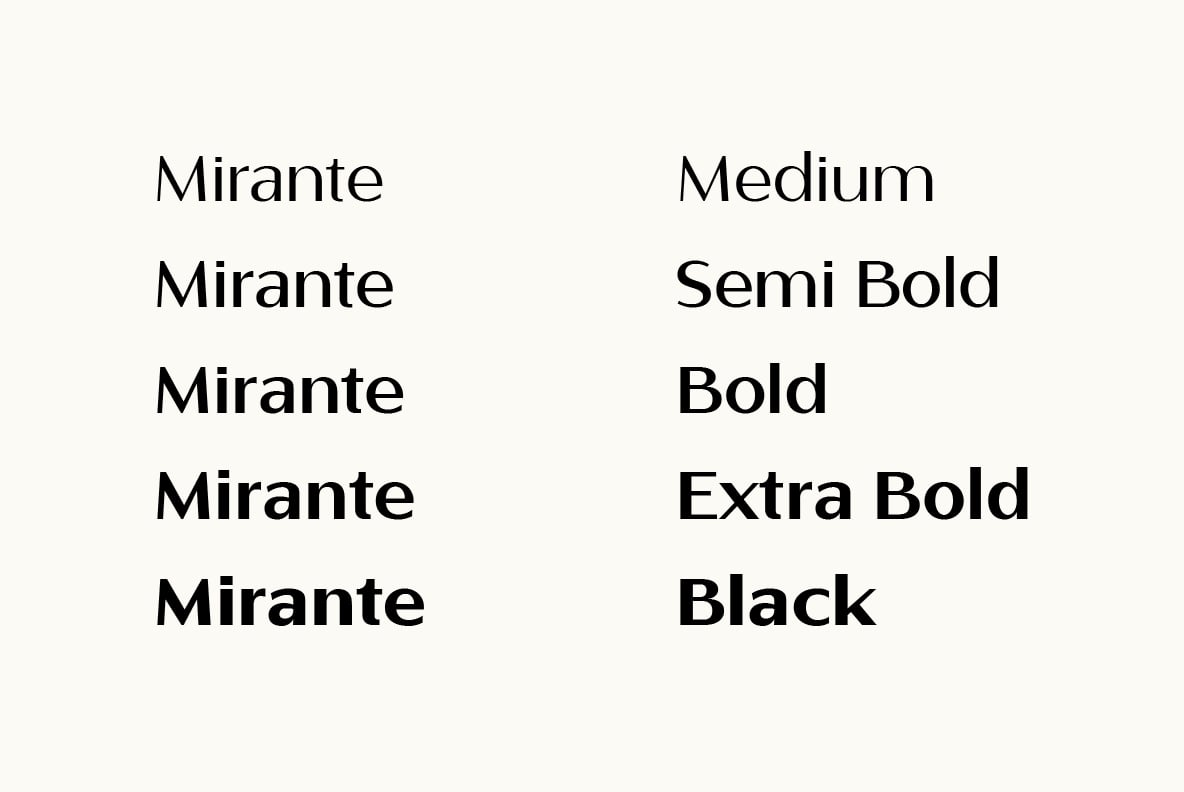The width and height of the screenshot is (1184, 792).
Task: Click the word Semi in Semi Bold
Action: pyautogui.click(x=755, y=284)
